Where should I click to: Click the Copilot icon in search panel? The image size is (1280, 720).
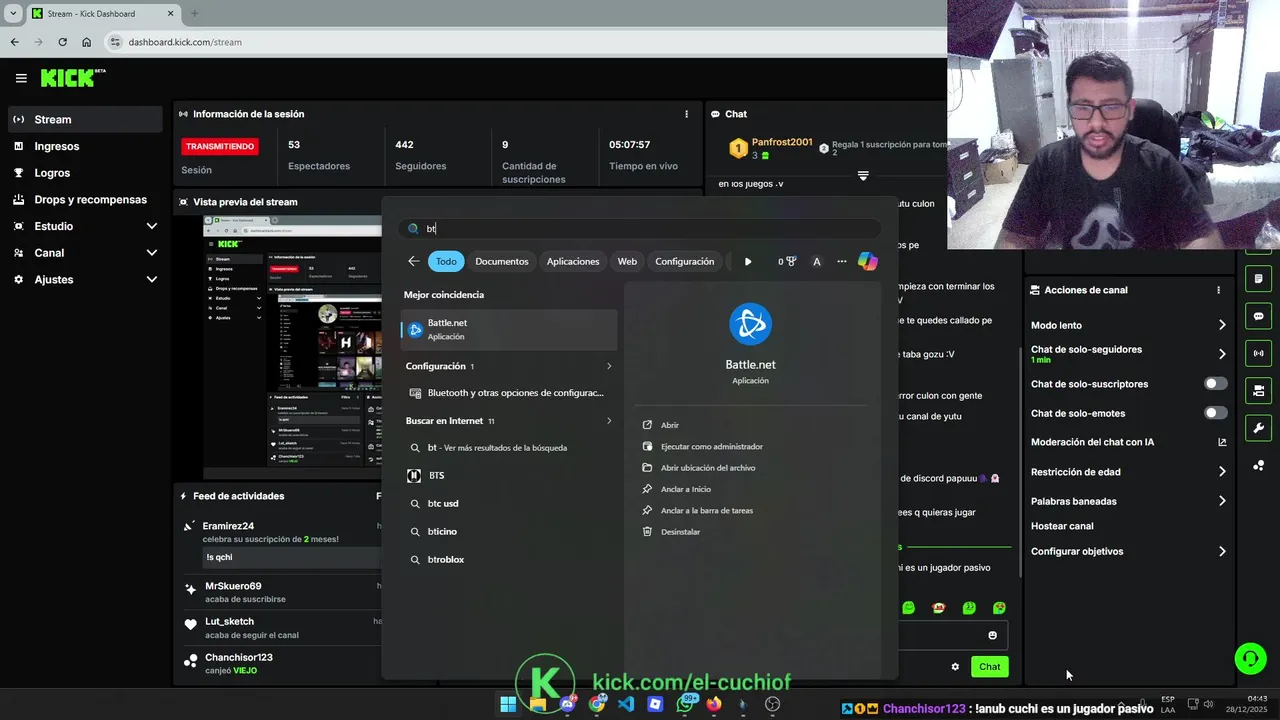click(867, 261)
